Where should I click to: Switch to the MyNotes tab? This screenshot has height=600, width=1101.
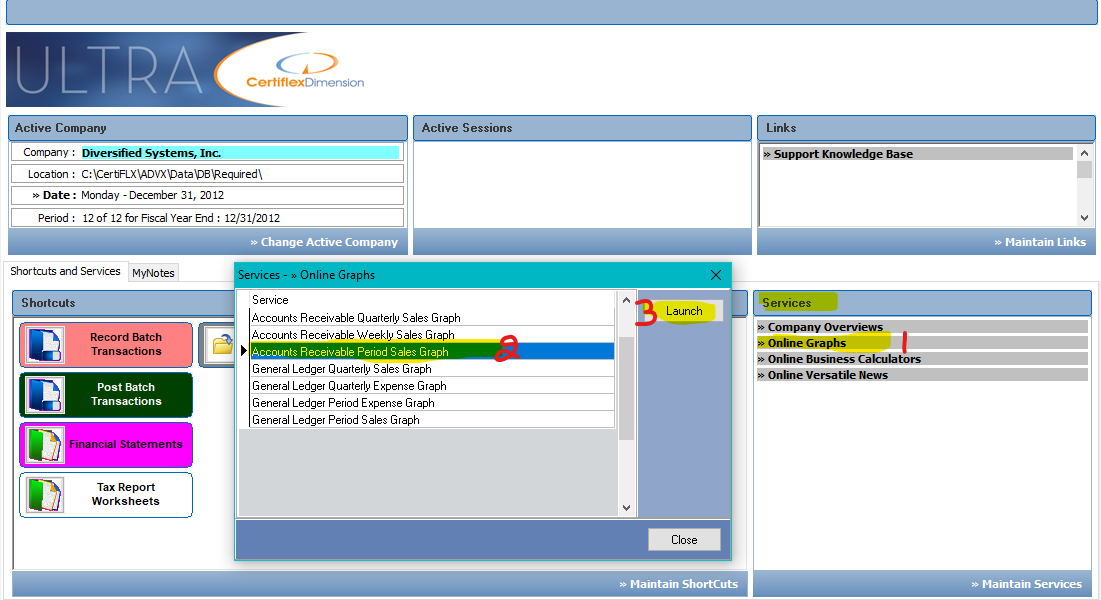click(153, 273)
